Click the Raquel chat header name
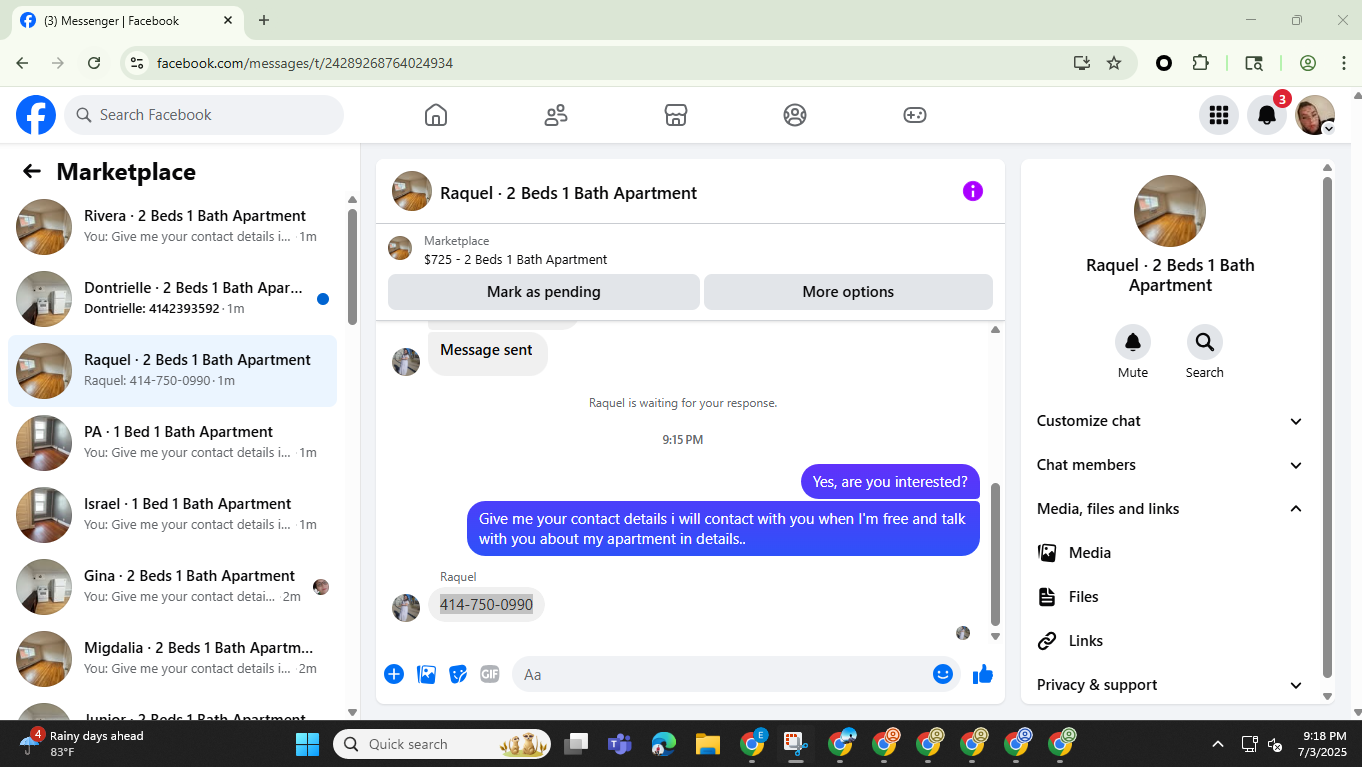 point(568,193)
